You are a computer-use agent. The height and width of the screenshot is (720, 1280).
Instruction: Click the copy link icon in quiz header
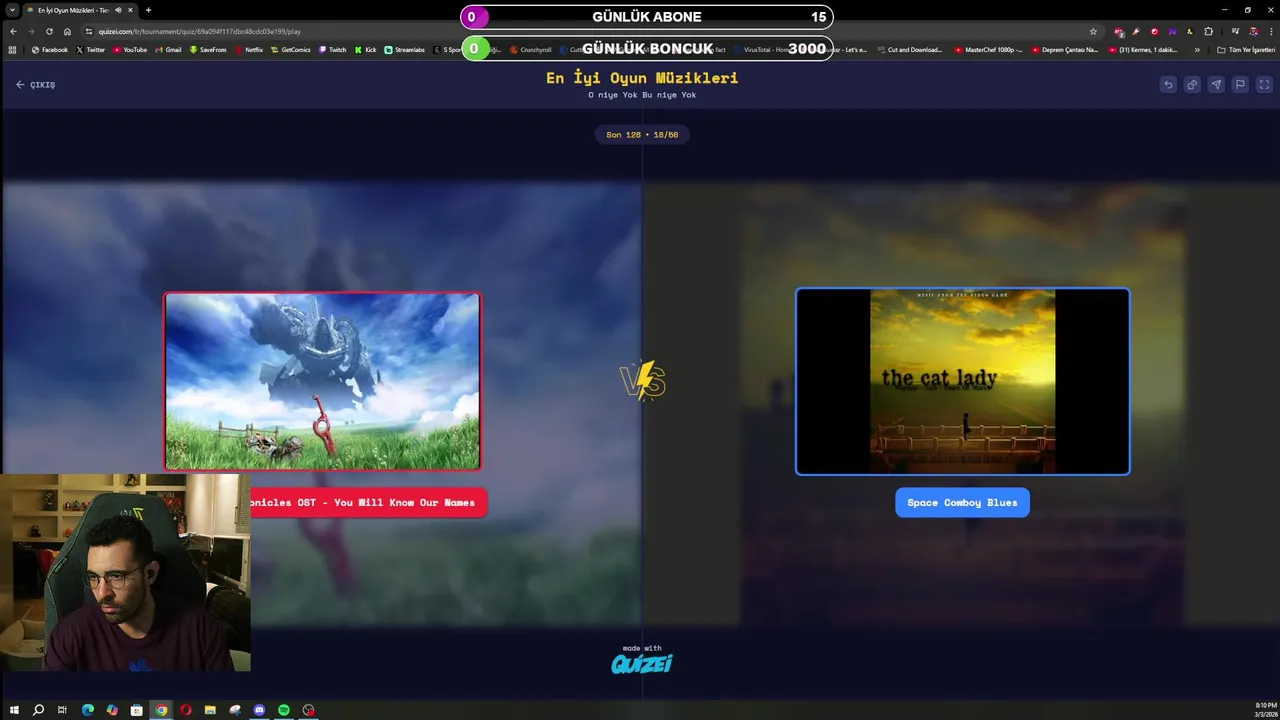[x=1192, y=85]
